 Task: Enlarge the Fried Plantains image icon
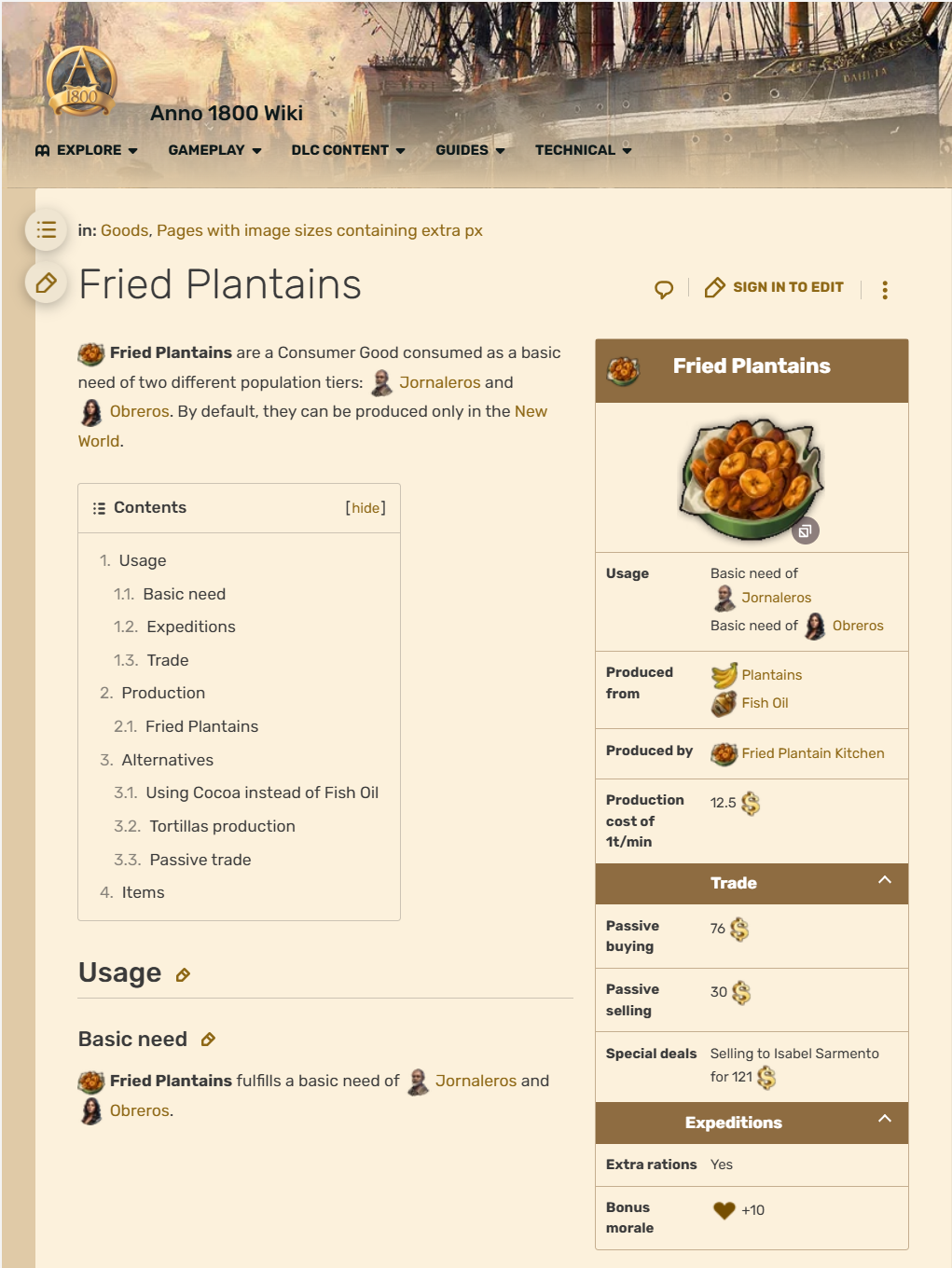(805, 531)
